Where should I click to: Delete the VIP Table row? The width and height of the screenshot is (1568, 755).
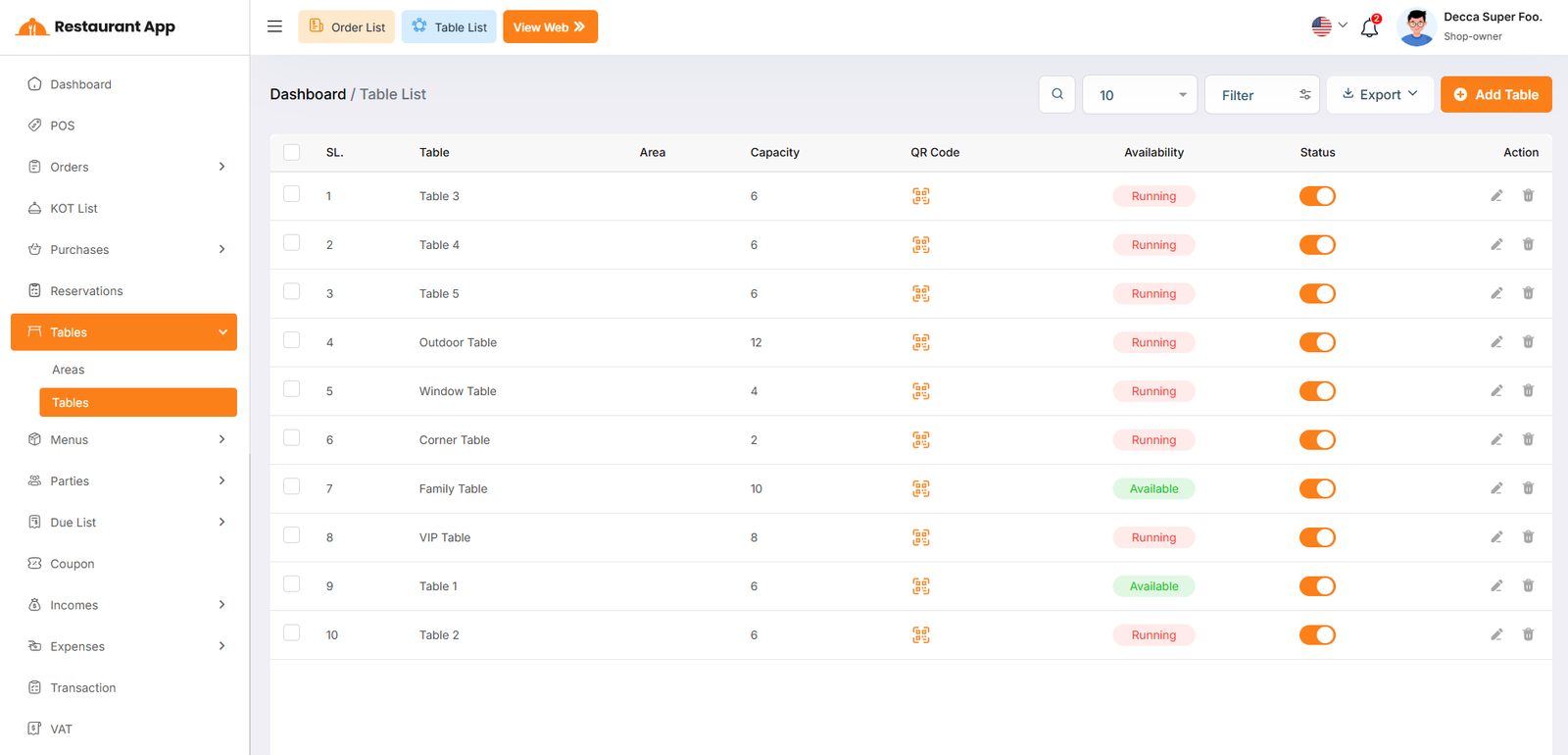[x=1527, y=537]
